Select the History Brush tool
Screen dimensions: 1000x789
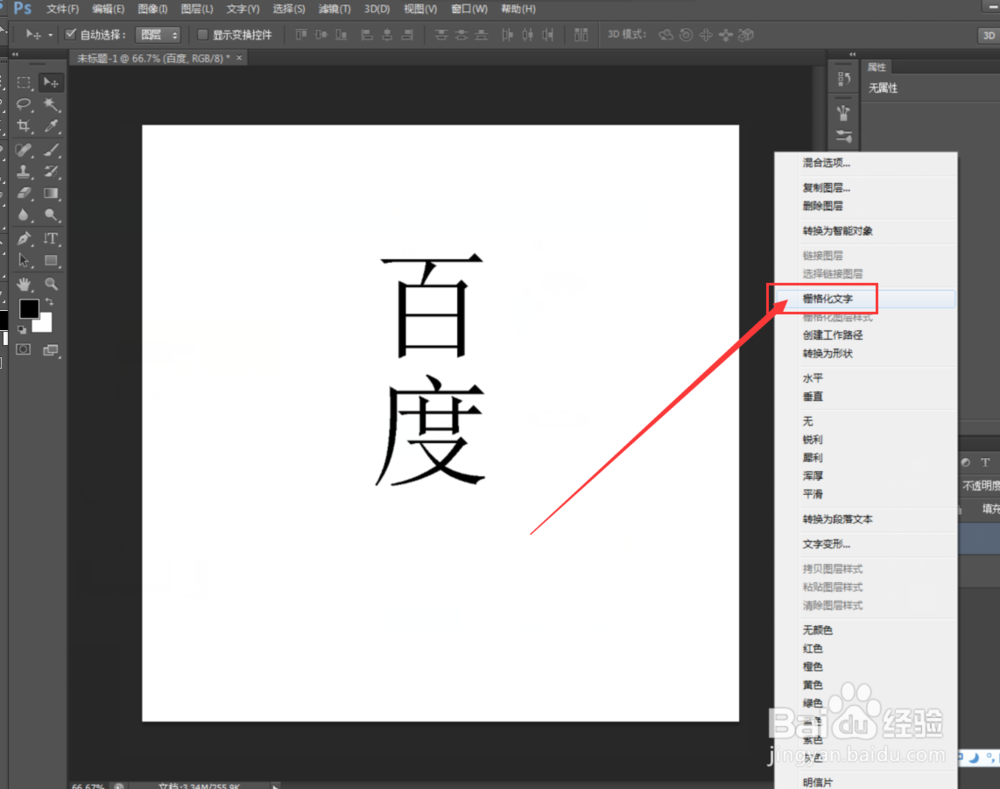coord(51,171)
